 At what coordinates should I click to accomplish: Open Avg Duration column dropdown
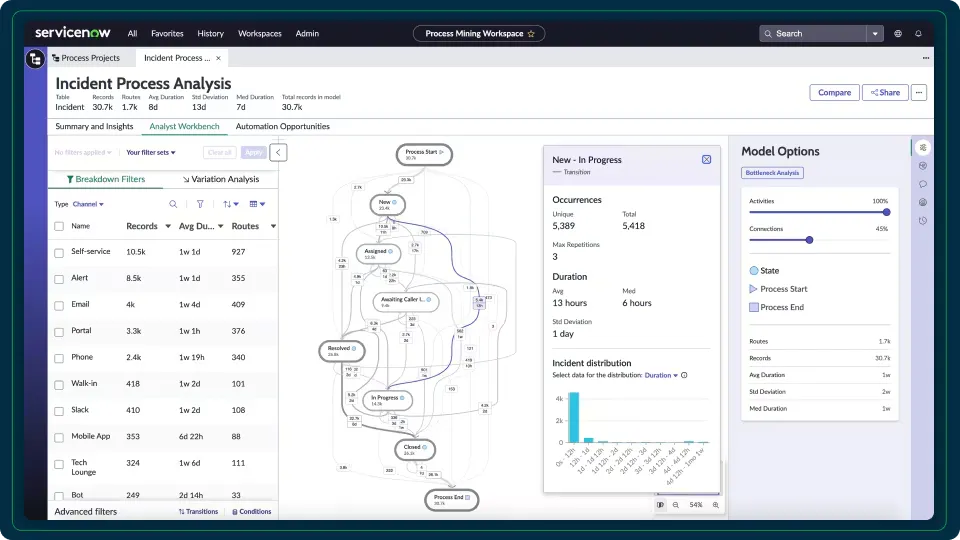click(220, 227)
